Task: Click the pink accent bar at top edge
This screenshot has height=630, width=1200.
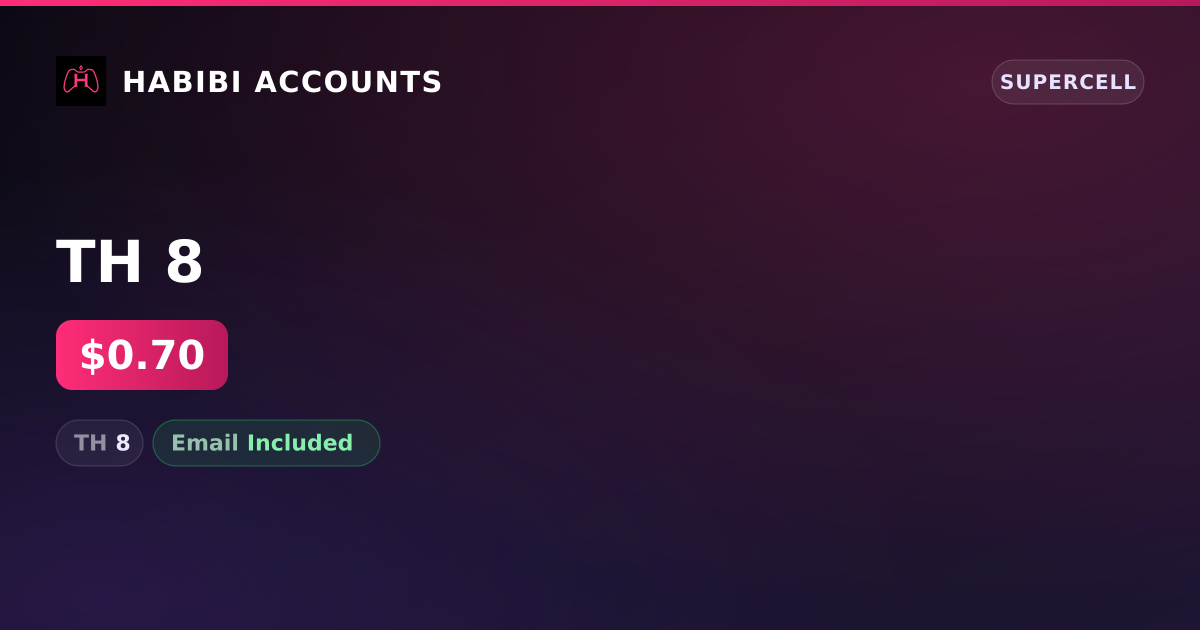Action: pyautogui.click(x=600, y=3)
